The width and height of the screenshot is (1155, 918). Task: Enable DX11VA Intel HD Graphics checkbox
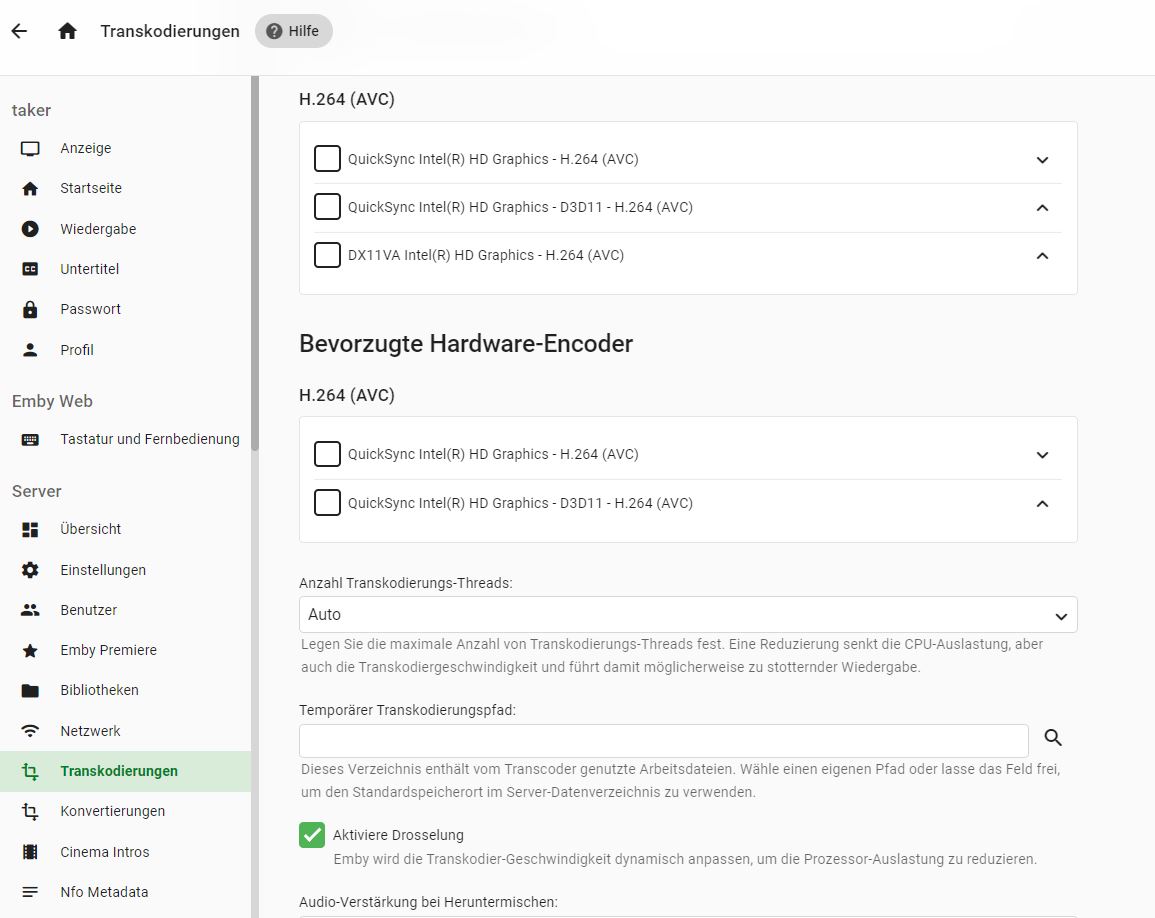[327, 255]
